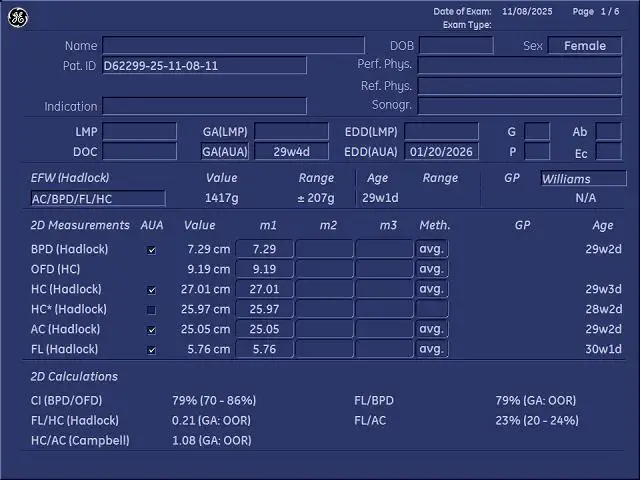Select avg. method for AC (Hadlock)
640x480 pixels.
432,329
